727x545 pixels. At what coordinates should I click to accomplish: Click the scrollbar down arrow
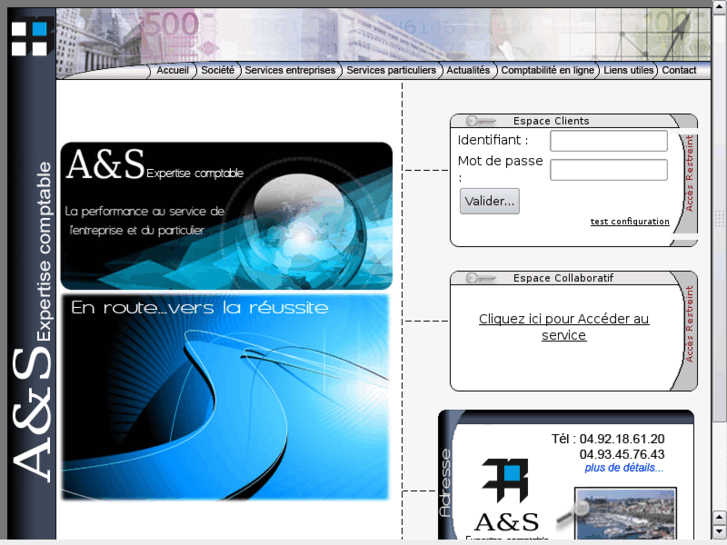[x=719, y=532]
